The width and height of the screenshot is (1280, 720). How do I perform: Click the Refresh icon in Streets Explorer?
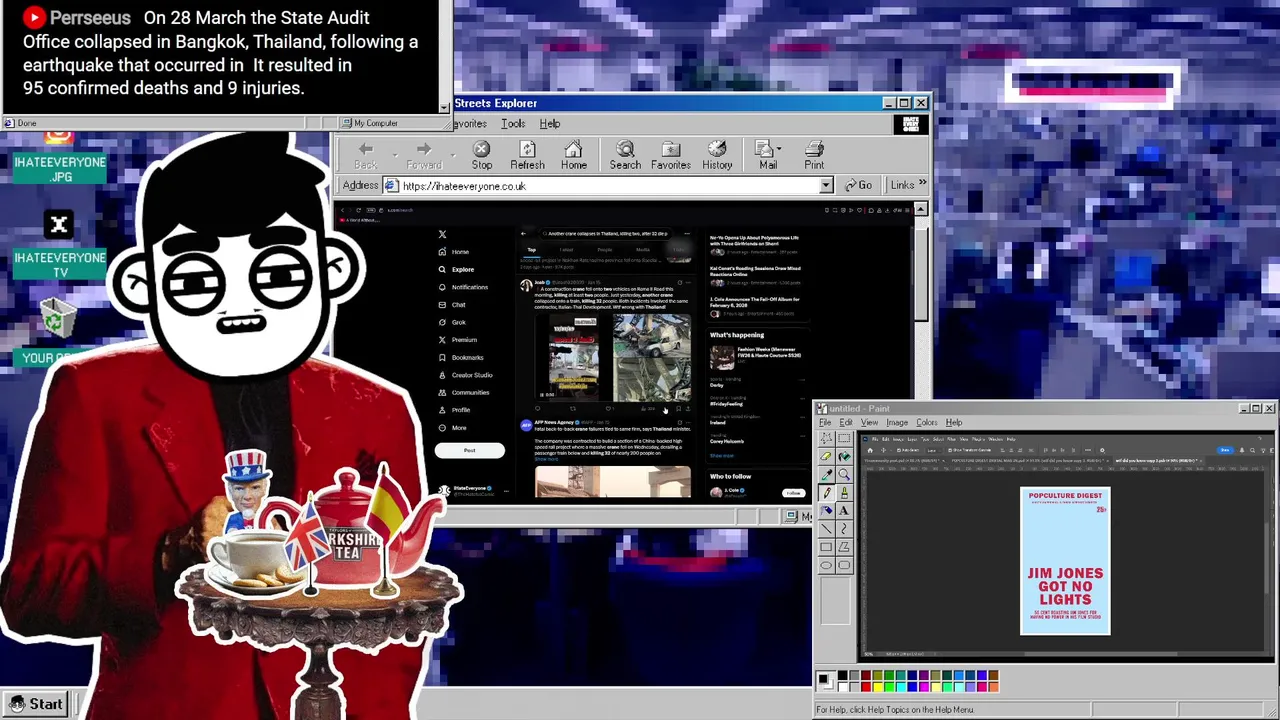tap(527, 155)
